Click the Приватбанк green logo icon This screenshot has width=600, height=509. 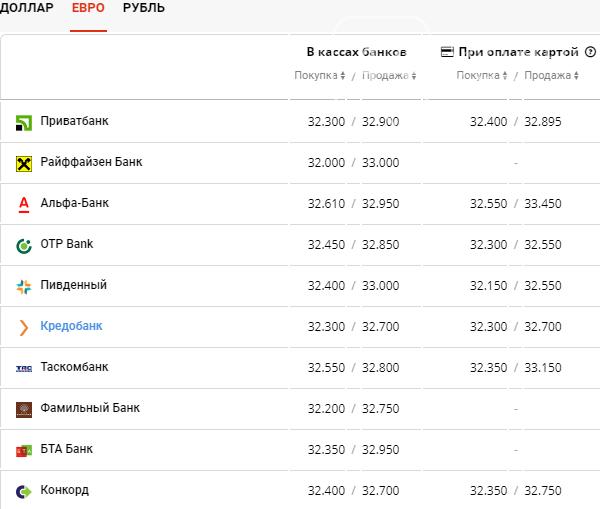coord(24,123)
